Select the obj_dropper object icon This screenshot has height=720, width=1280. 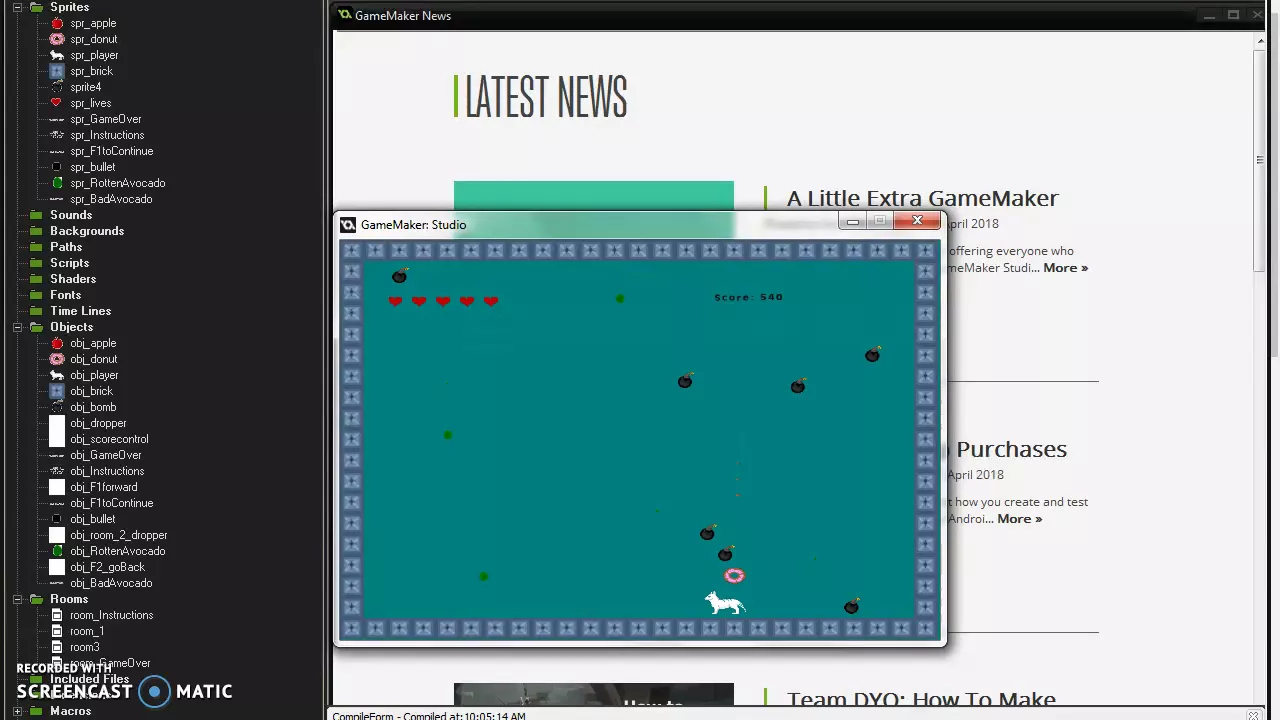point(57,423)
